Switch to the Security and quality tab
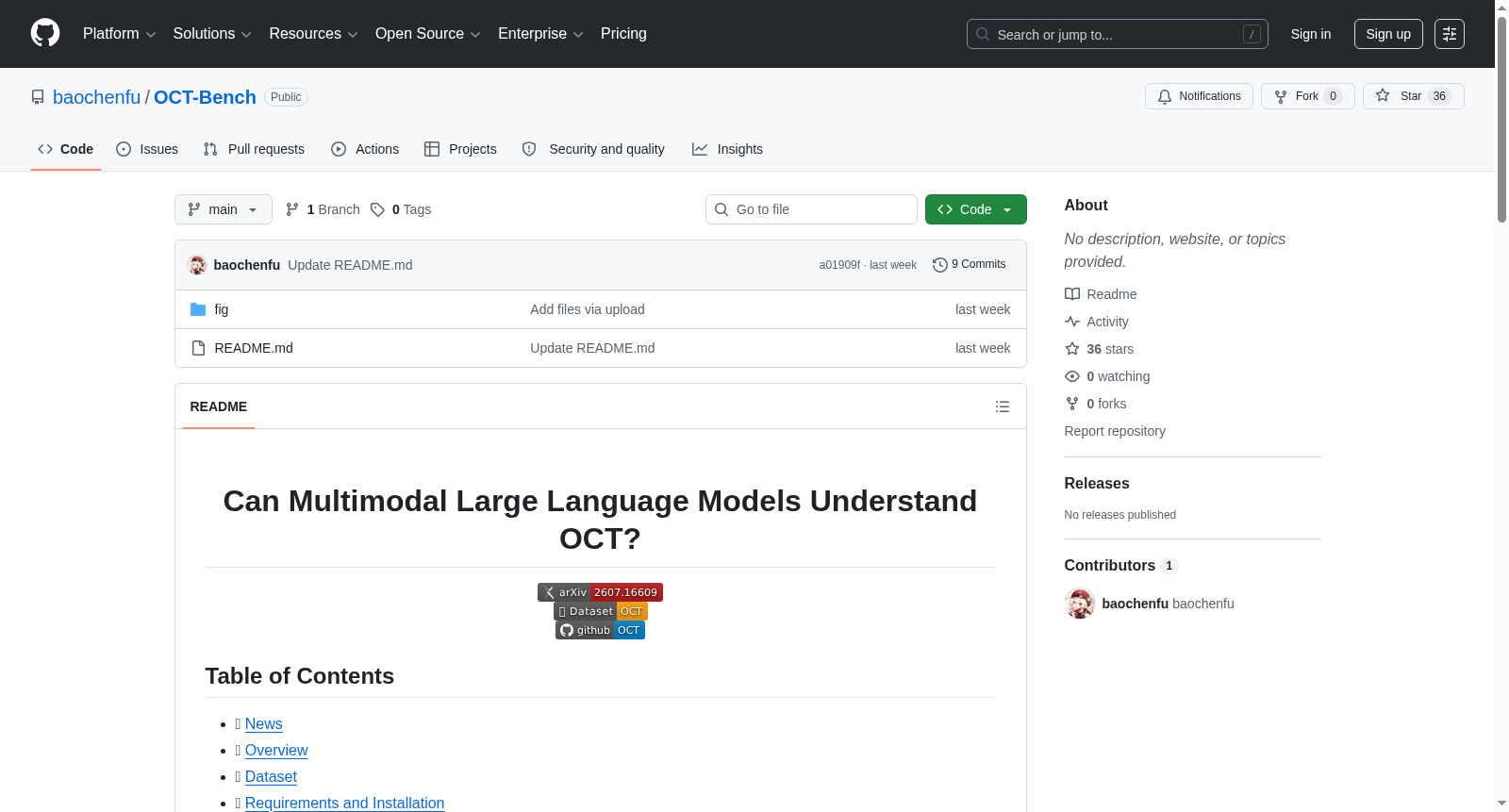This screenshot has height=812, width=1509. [593, 149]
